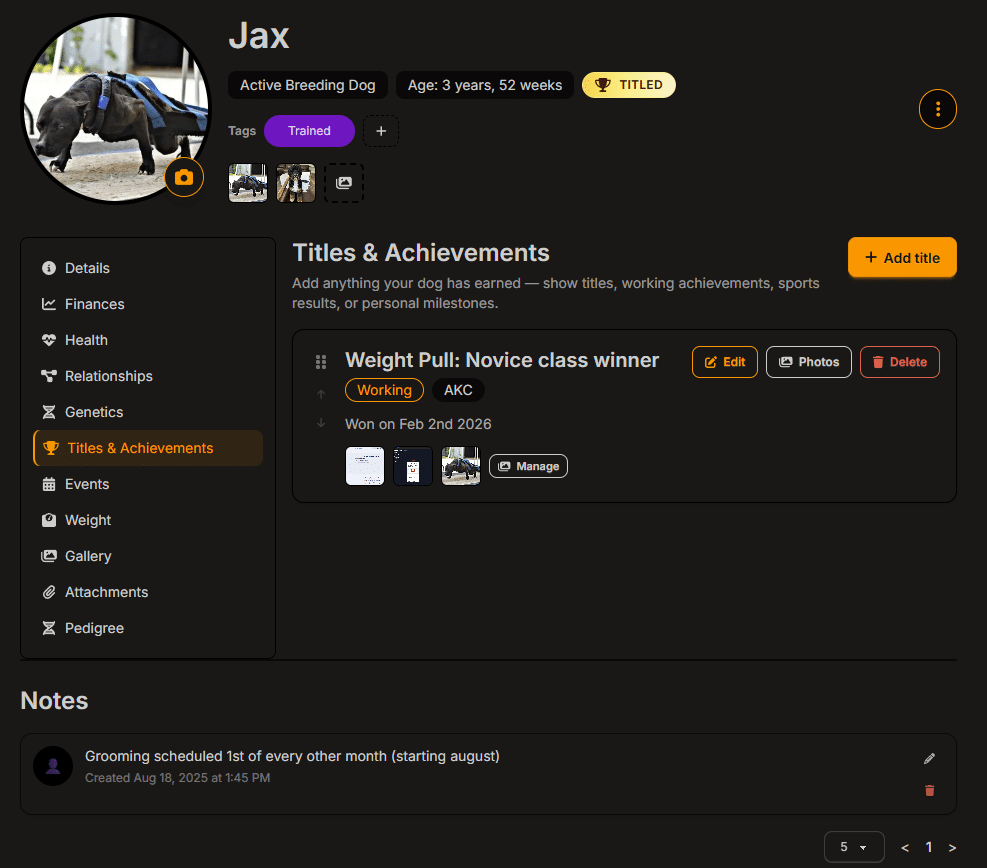Open the notes per page dropdown
This screenshot has height=868, width=987.
pyautogui.click(x=853, y=847)
